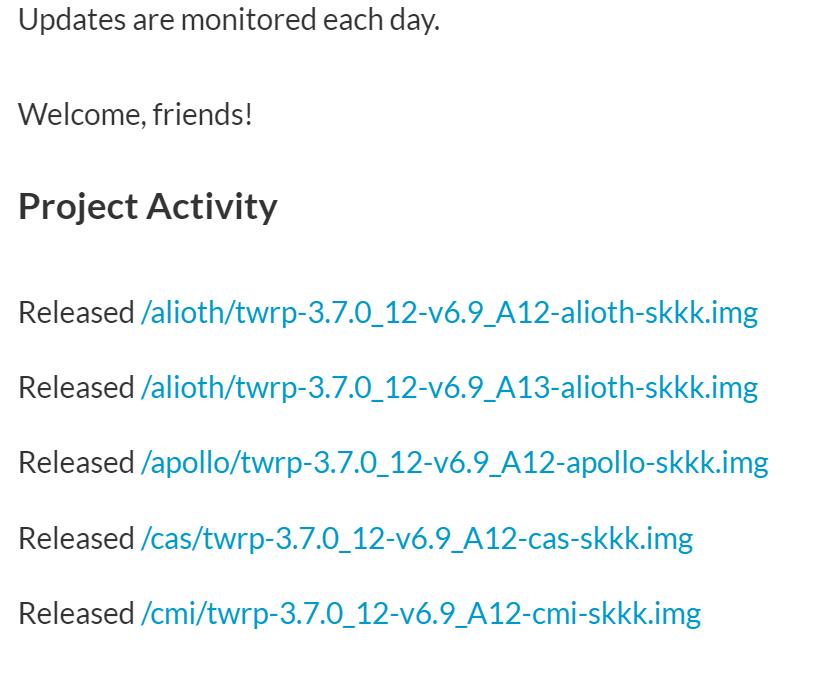Select the word 'Project' in the heading
The height and width of the screenshot is (676, 818).
pos(78,208)
